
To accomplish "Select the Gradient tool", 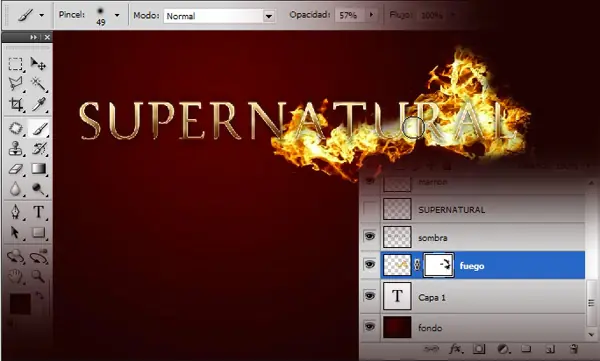I will [38, 169].
